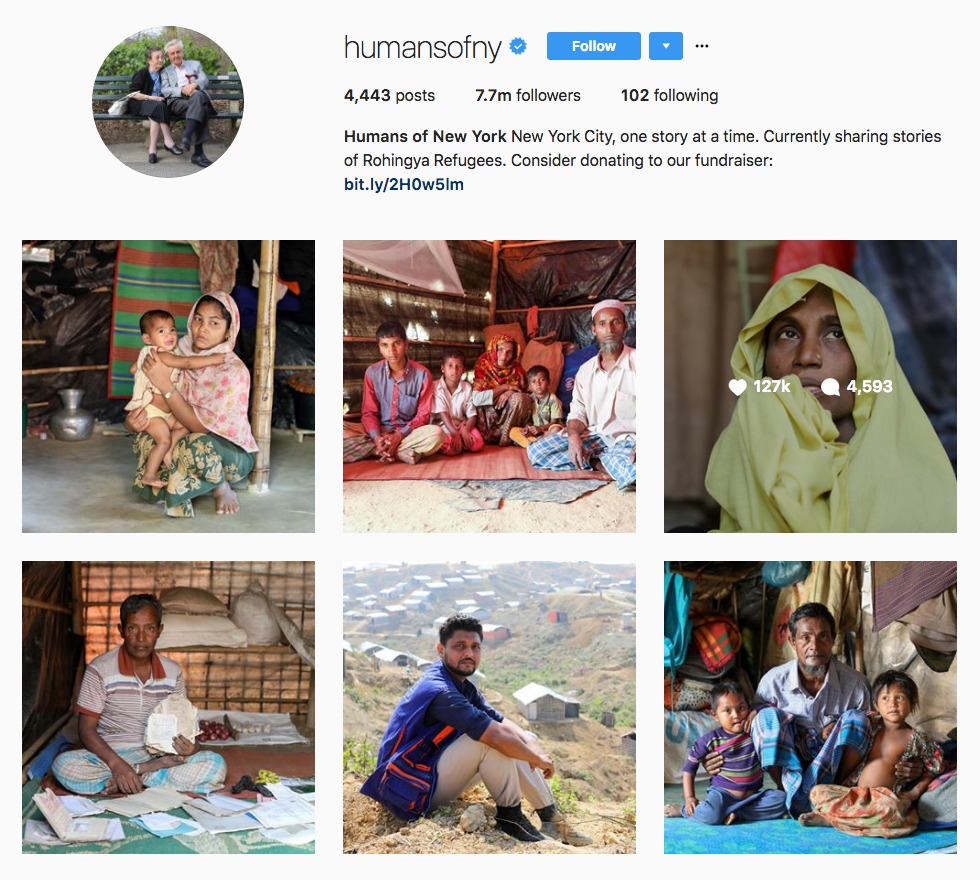Click the 4,593 comments count
The image size is (980, 880).
click(869, 387)
